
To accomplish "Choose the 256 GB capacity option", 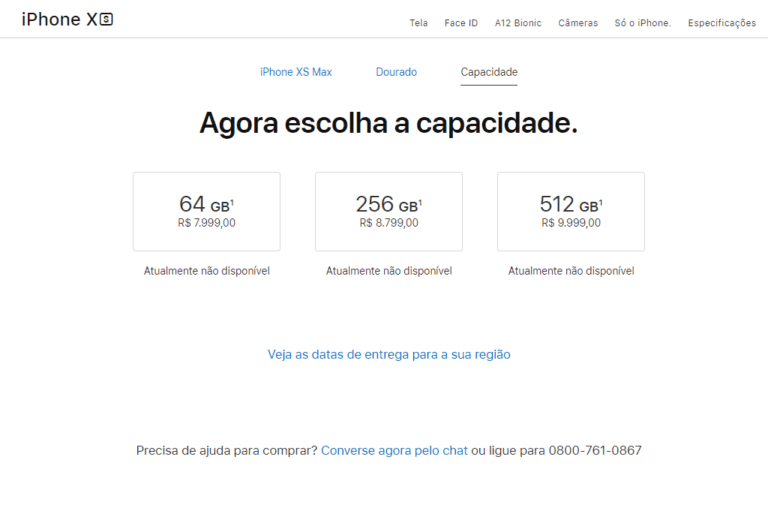I will [x=388, y=211].
